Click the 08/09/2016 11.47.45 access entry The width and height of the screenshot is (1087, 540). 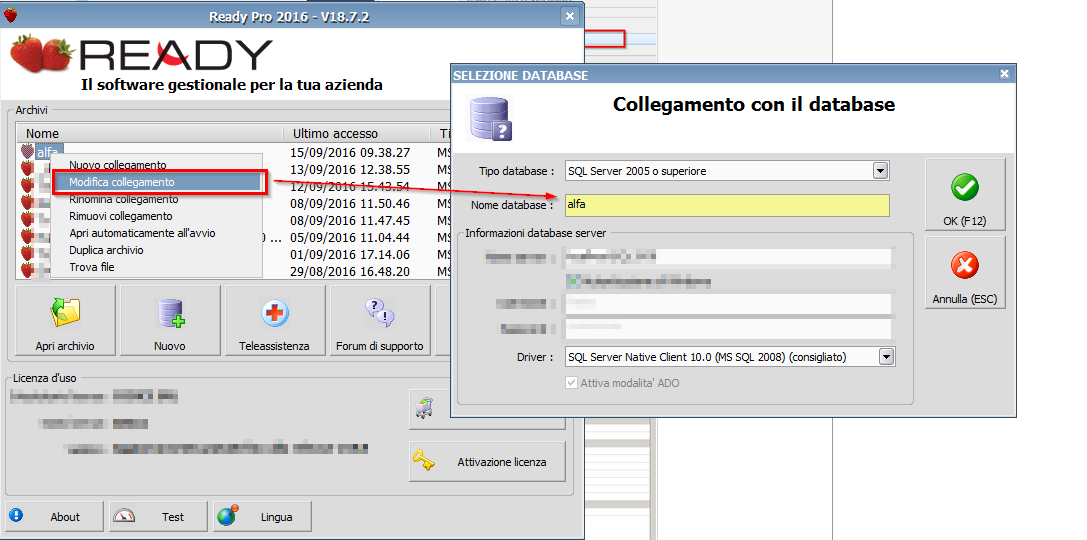350,220
